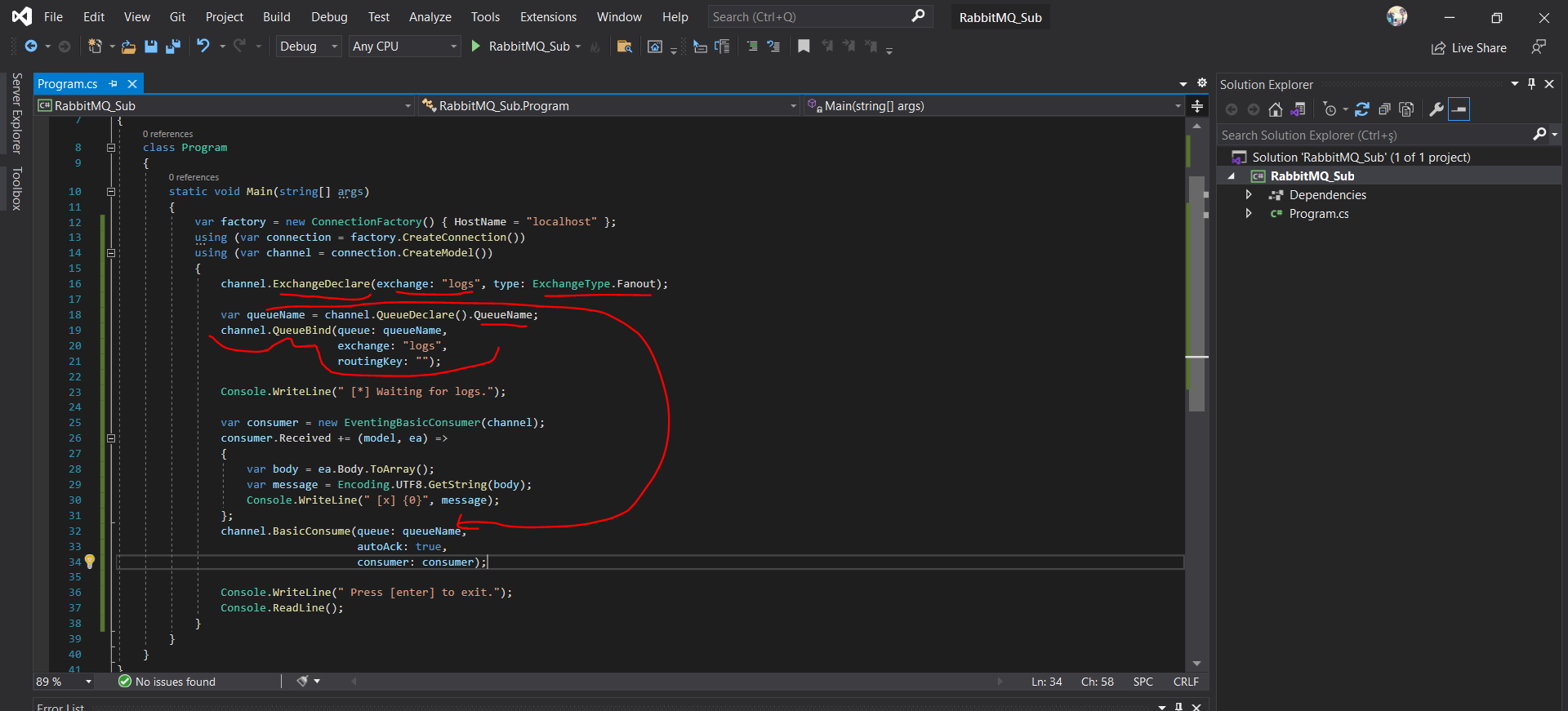Open Properties wrench in Solution Explorer
The width and height of the screenshot is (1568, 711).
[1436, 109]
